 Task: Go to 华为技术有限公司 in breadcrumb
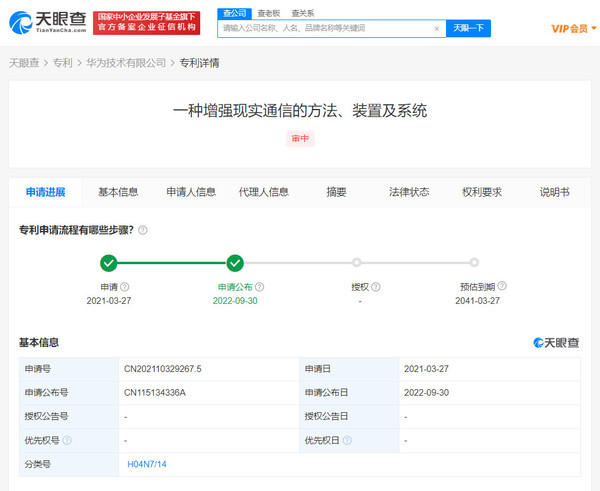[126, 63]
